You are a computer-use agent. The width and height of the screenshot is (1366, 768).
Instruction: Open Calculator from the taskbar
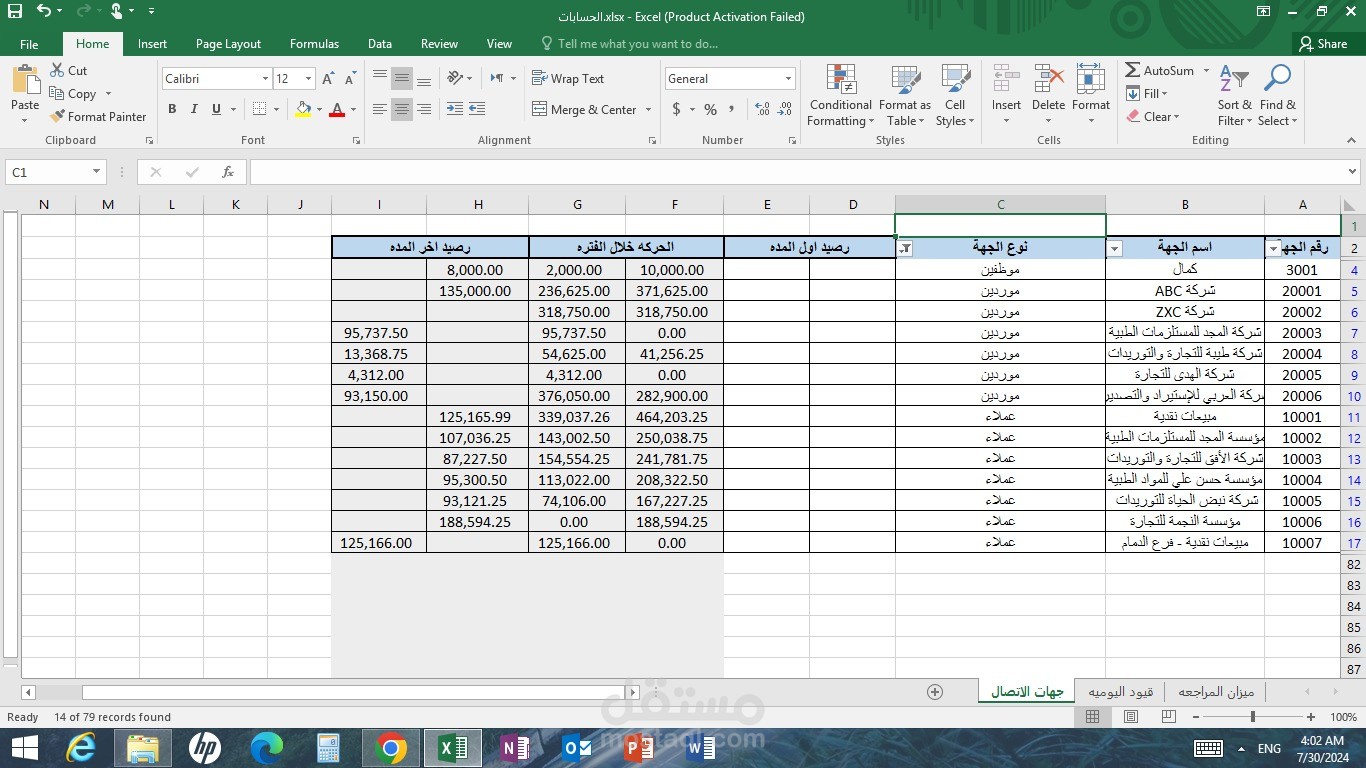(328, 748)
